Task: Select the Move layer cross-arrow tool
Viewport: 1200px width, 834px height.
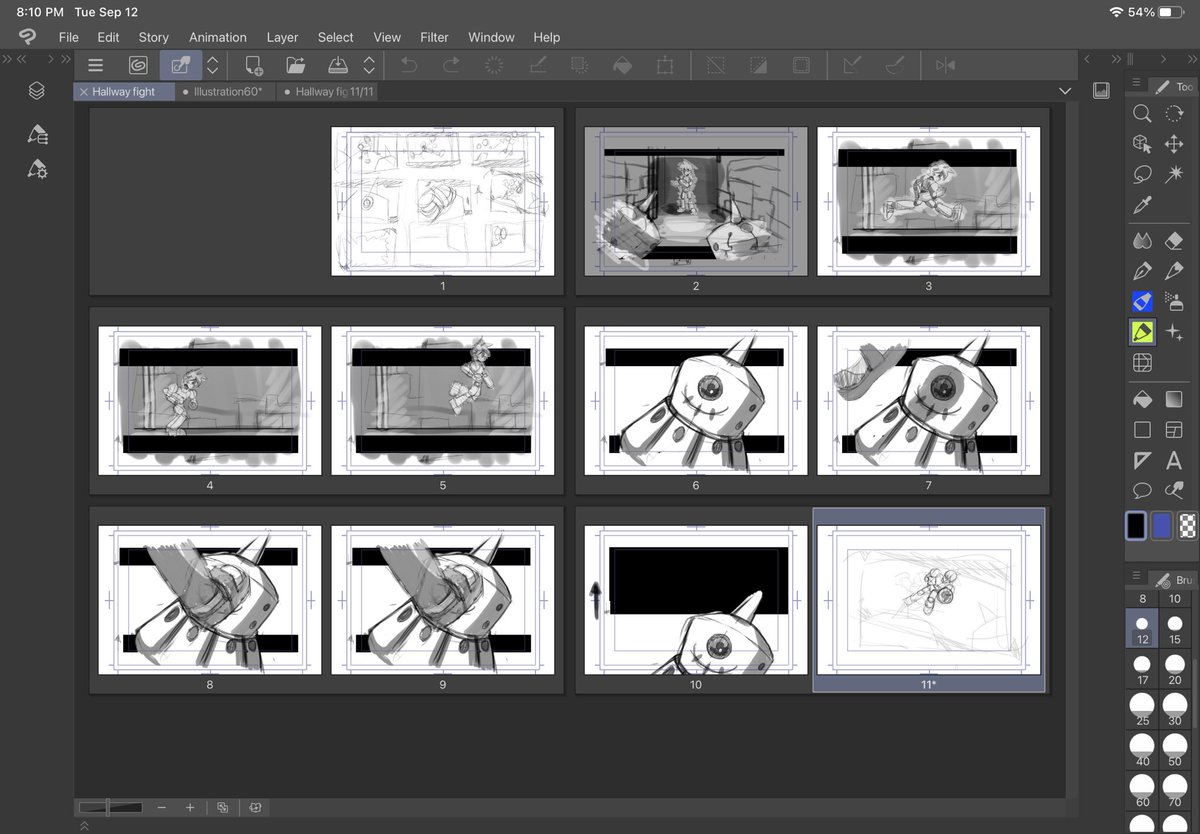Action: [x=1174, y=144]
